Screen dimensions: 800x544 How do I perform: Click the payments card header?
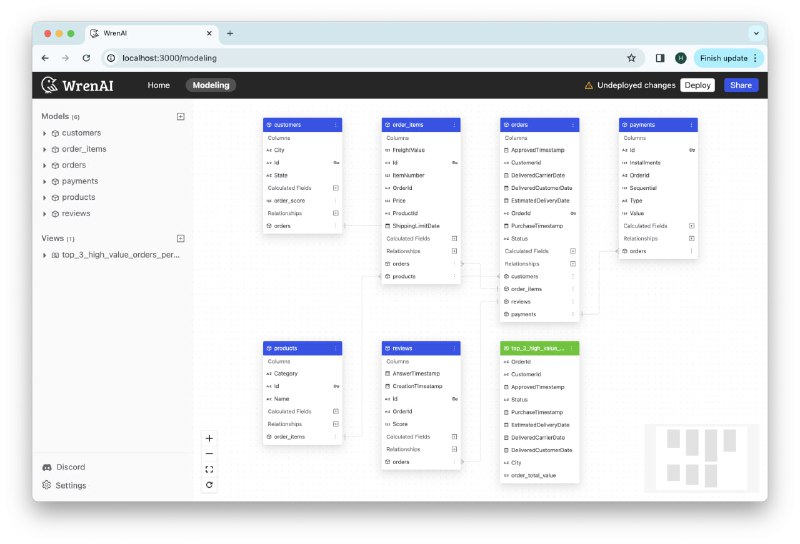(x=658, y=125)
